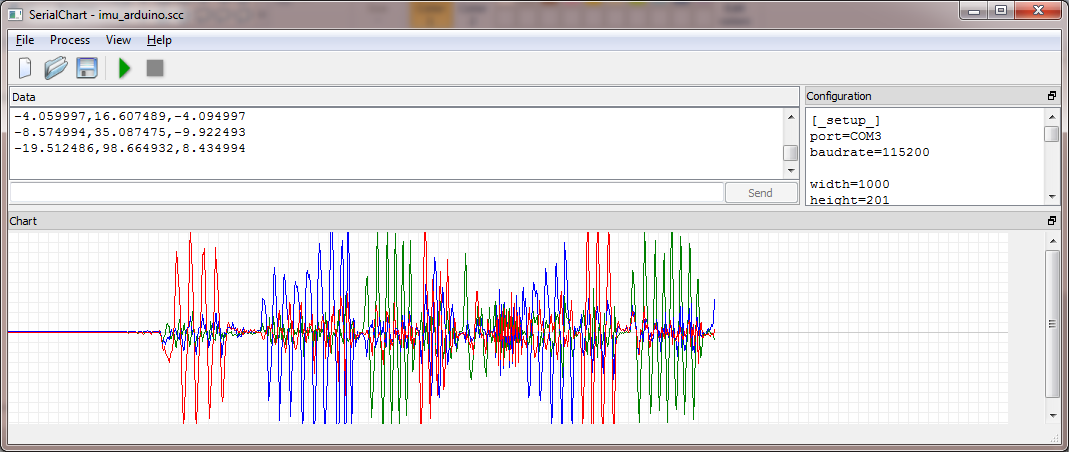Undock the Chart panel float icon
This screenshot has width=1069, height=452.
click(1051, 221)
